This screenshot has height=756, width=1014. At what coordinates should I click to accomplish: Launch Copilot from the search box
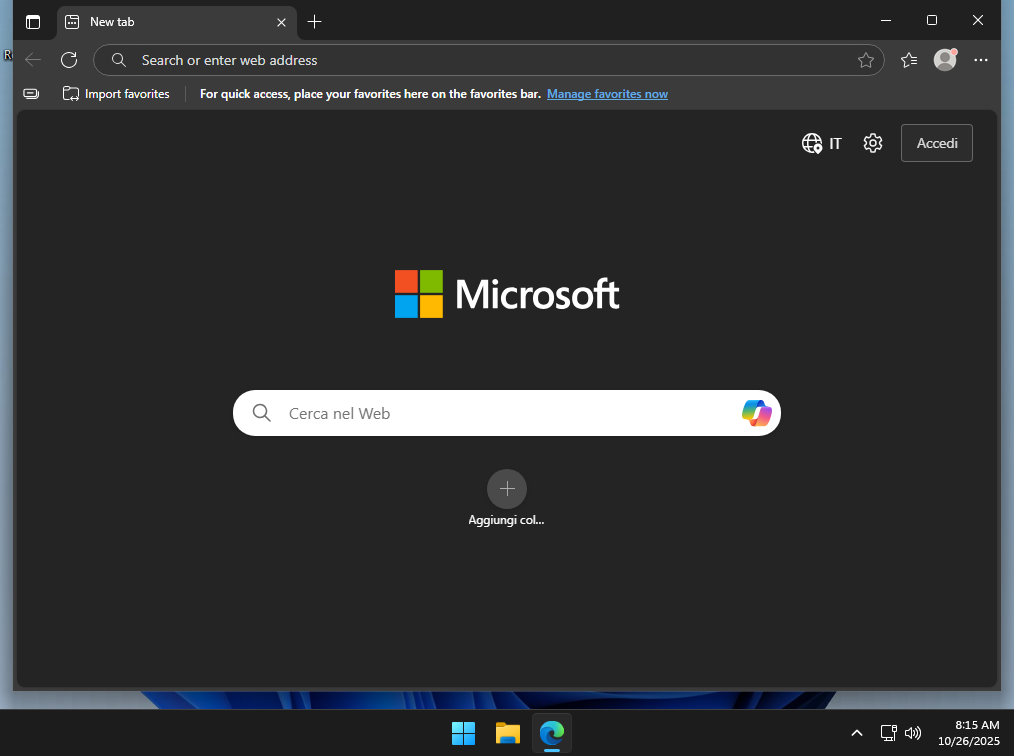pos(756,413)
